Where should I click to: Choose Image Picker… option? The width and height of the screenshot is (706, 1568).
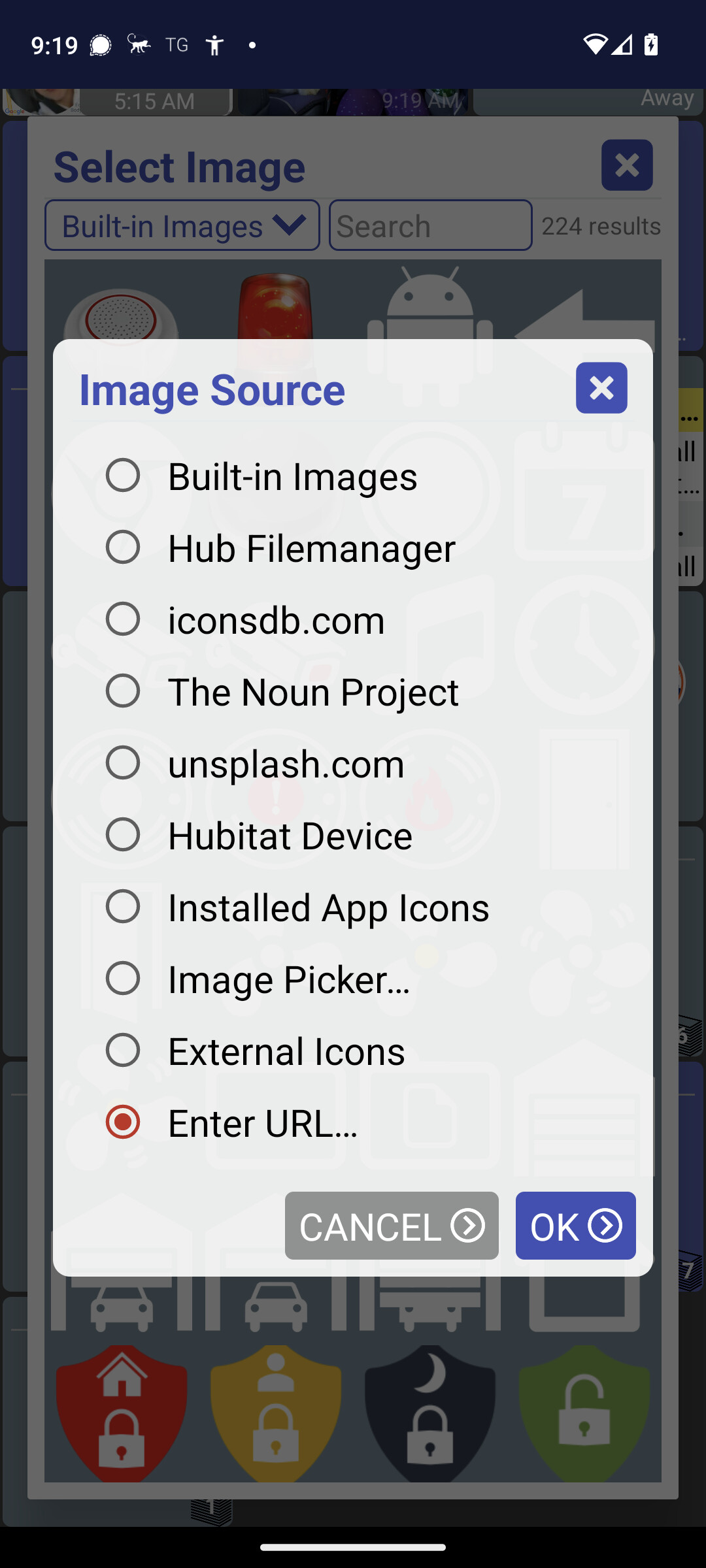click(x=123, y=978)
